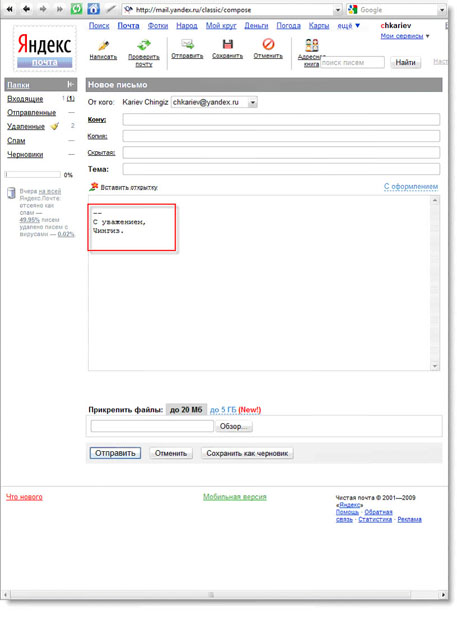Open the Поиск top navigation link

pos(99,26)
